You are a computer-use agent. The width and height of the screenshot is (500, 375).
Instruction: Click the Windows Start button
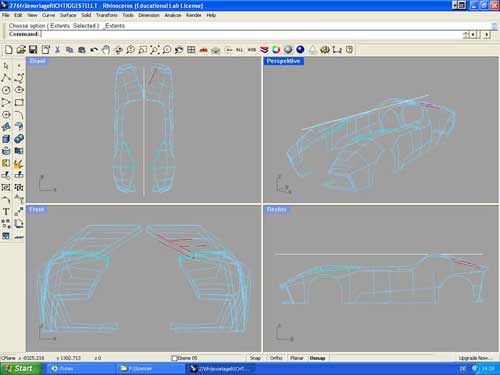click(x=21, y=368)
